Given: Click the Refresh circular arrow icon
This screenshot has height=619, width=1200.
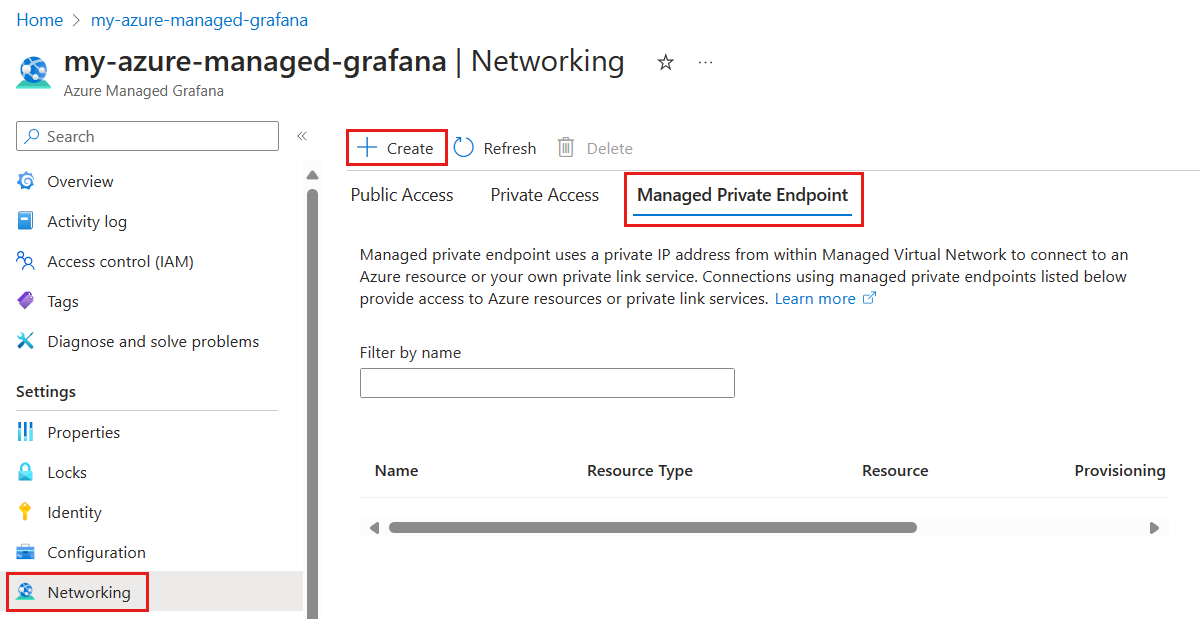Looking at the screenshot, I should 464,148.
